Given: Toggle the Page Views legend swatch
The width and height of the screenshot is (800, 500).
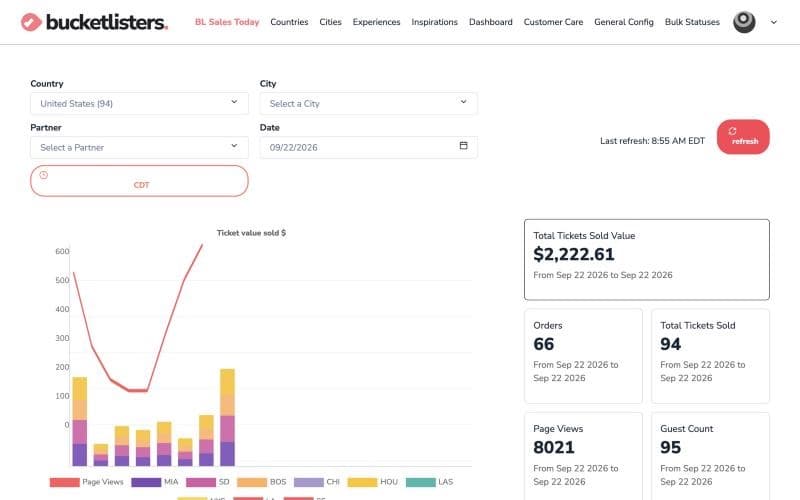Looking at the screenshot, I should pos(64,482).
